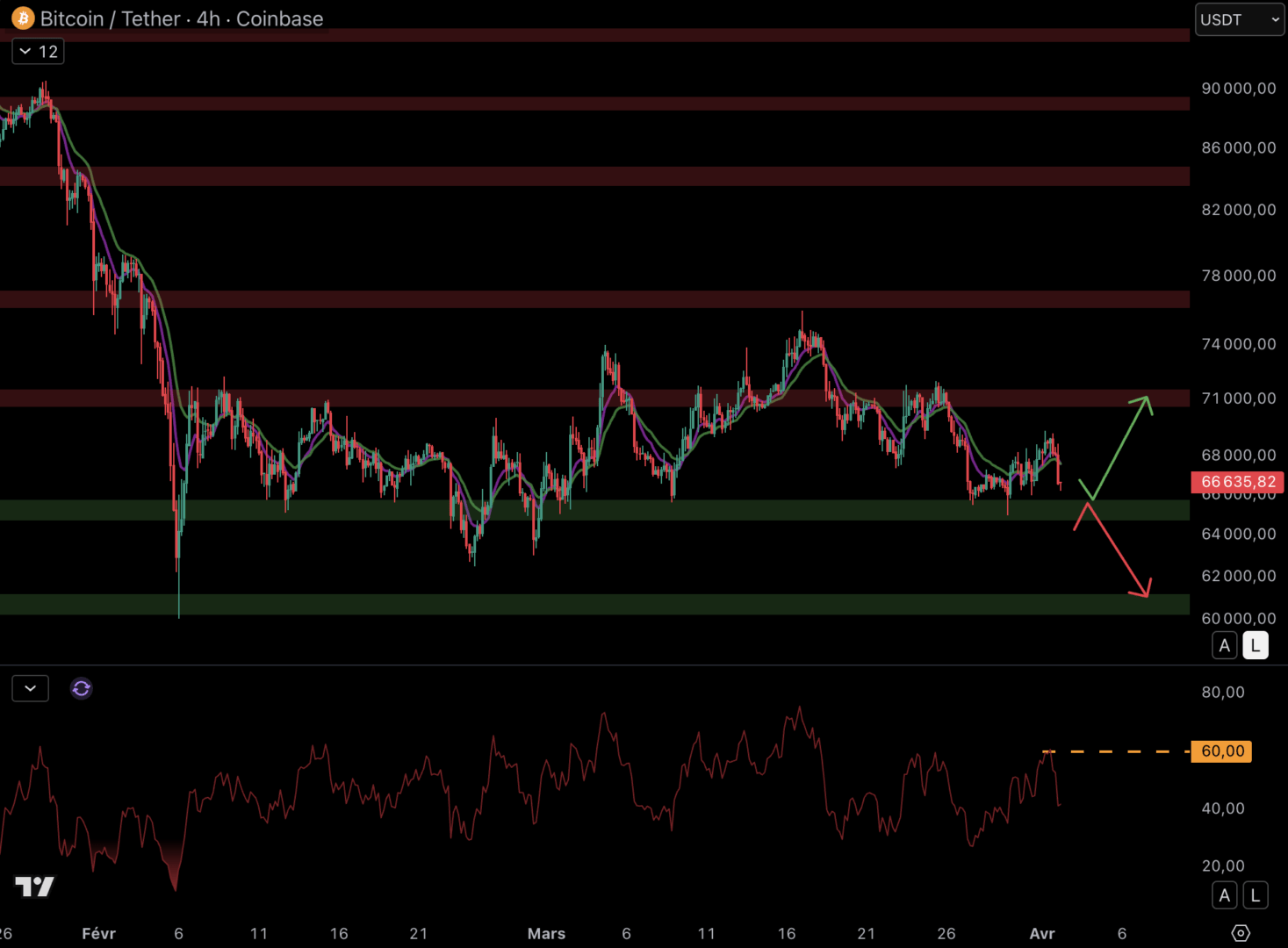Click the Bitcoin symbol logo icon
This screenshot has width=1288, height=948.
pyautogui.click(x=23, y=18)
